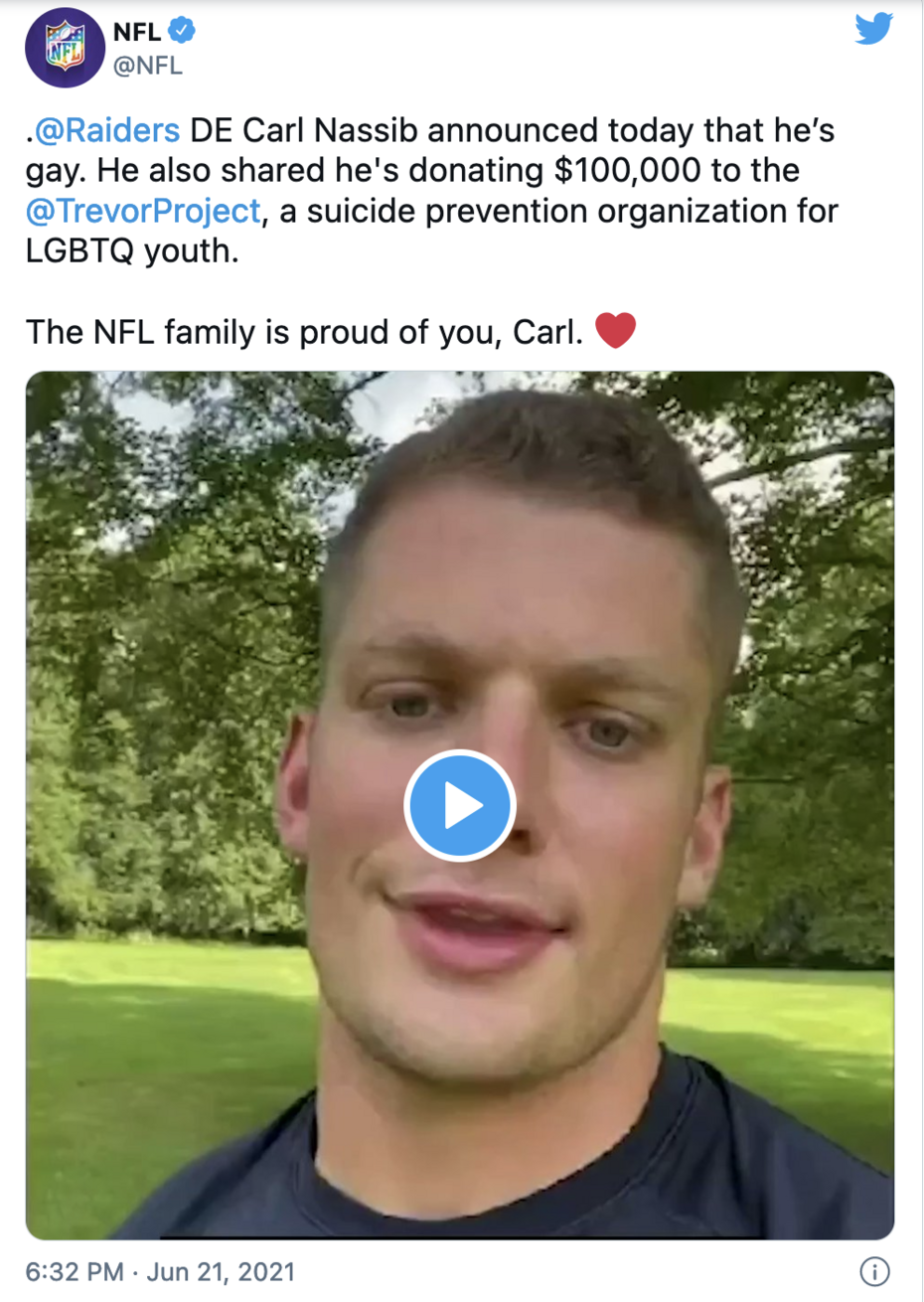Click the Jun 21, 2021 date

(x=221, y=1272)
